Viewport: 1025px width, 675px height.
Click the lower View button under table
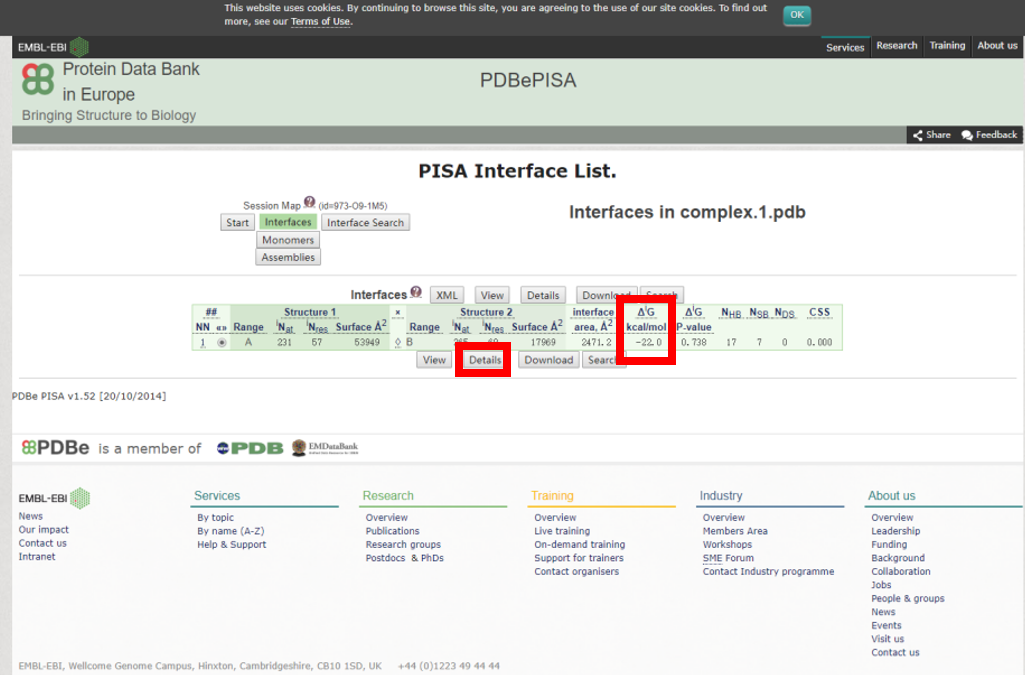434,360
